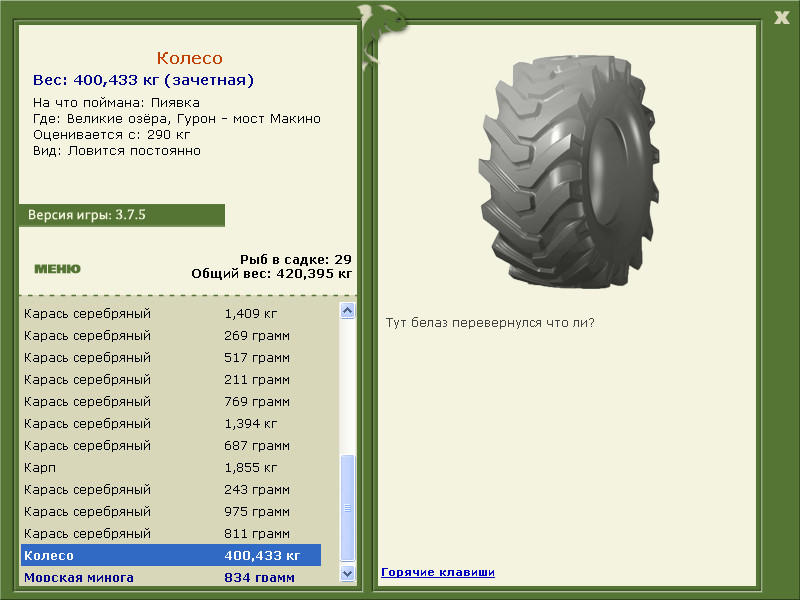Select Карась серебряный 1,409 кг row
This screenshot has height=600, width=800.
[x=171, y=313]
